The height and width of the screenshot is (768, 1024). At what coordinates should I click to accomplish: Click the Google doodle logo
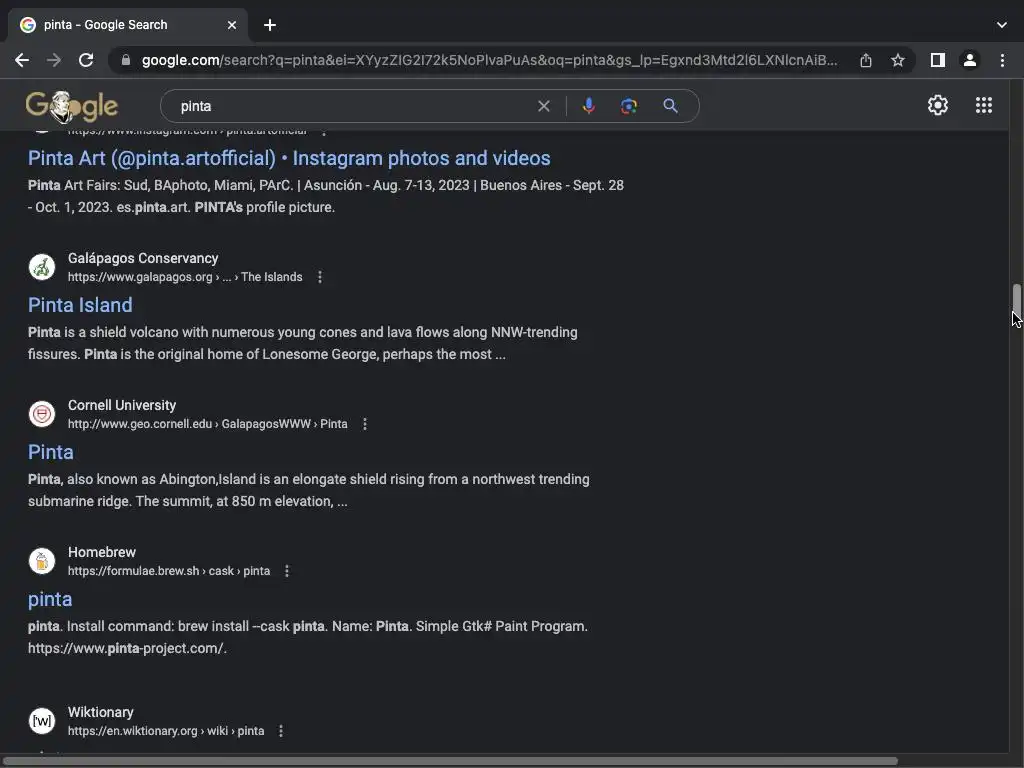pos(72,106)
